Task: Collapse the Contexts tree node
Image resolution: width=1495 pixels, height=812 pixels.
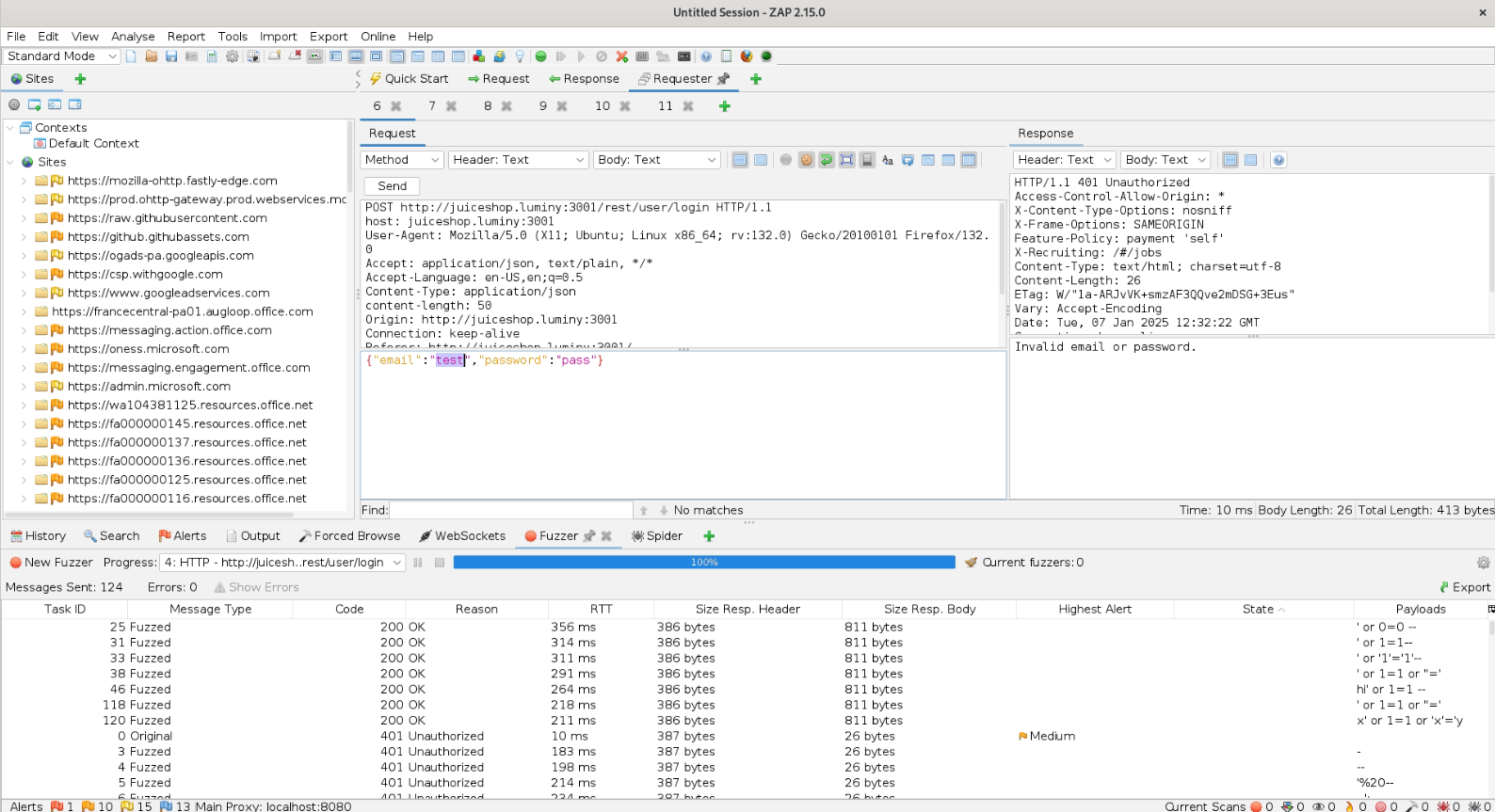Action: tap(10, 128)
